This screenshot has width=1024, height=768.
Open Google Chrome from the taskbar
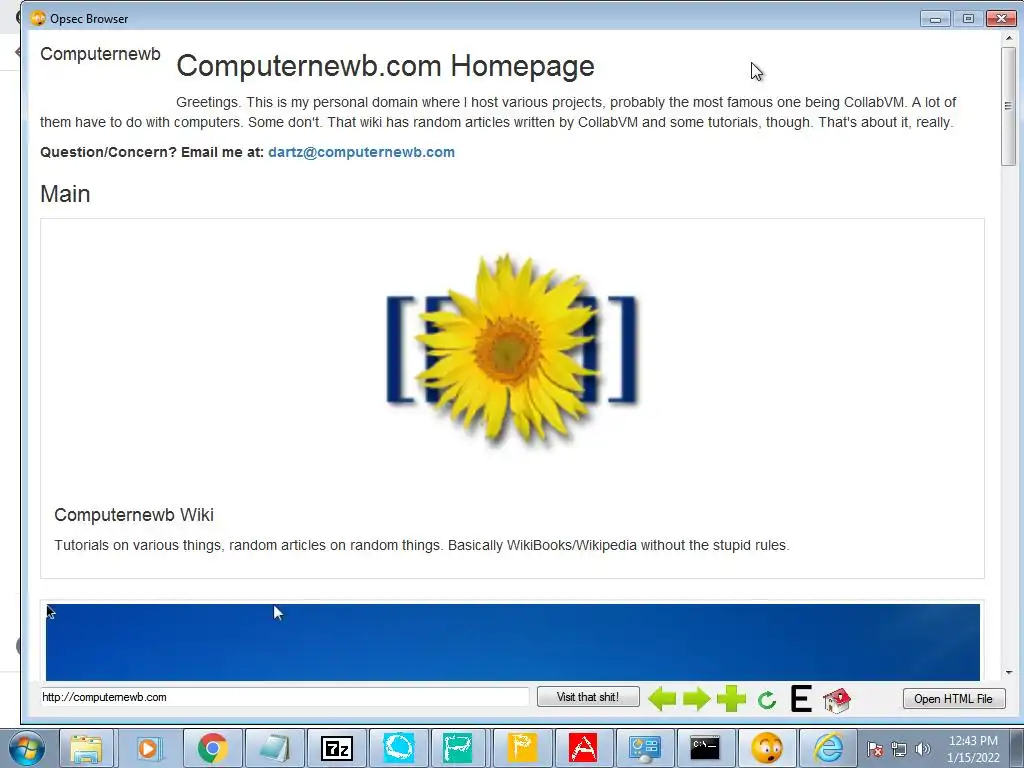[x=212, y=748]
